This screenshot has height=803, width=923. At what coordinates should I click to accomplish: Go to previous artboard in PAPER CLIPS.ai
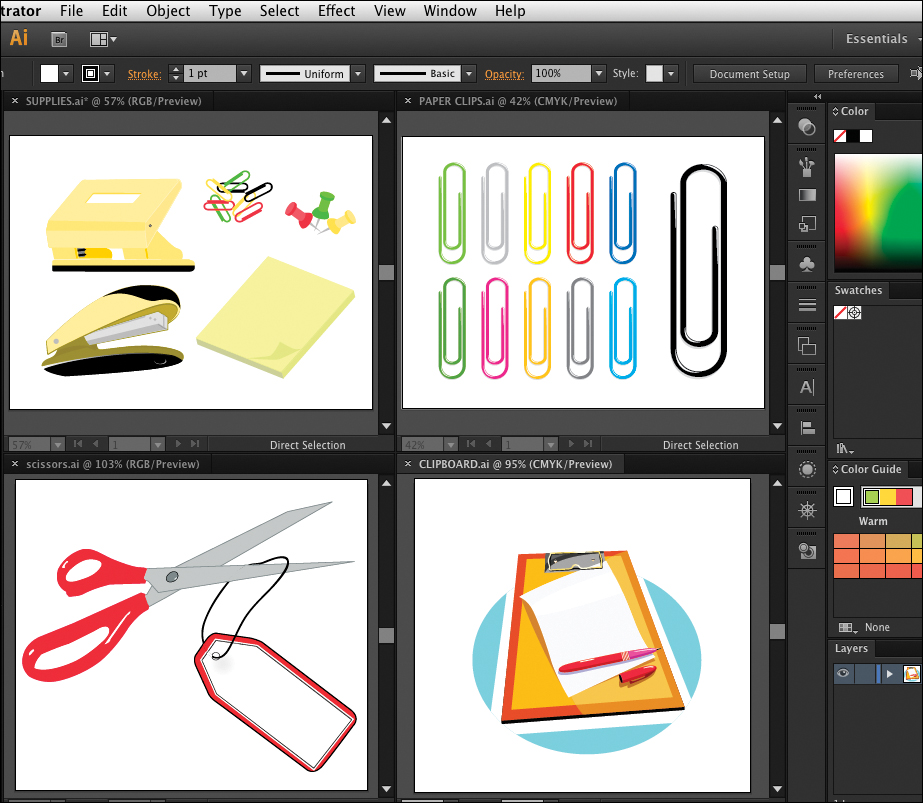(488, 444)
